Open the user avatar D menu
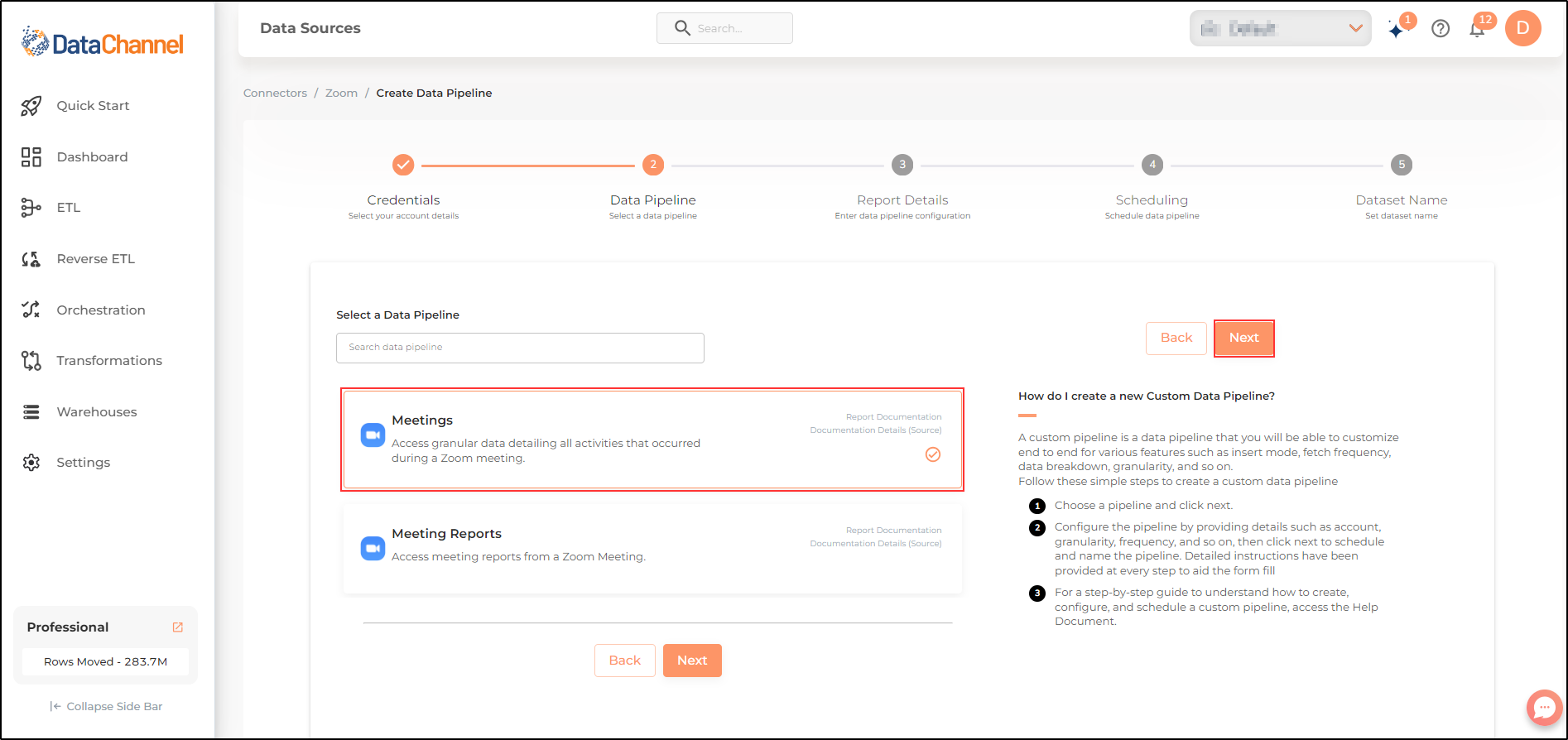This screenshot has height=740, width=1568. click(1522, 28)
